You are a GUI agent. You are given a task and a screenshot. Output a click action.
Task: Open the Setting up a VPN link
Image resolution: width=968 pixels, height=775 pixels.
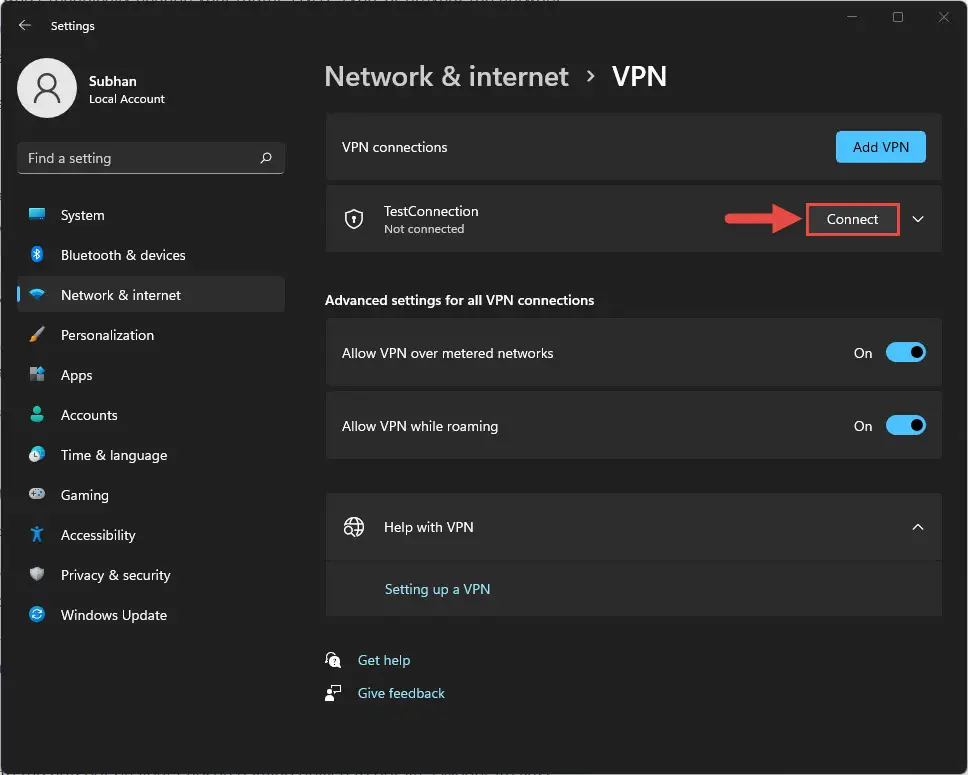point(437,589)
